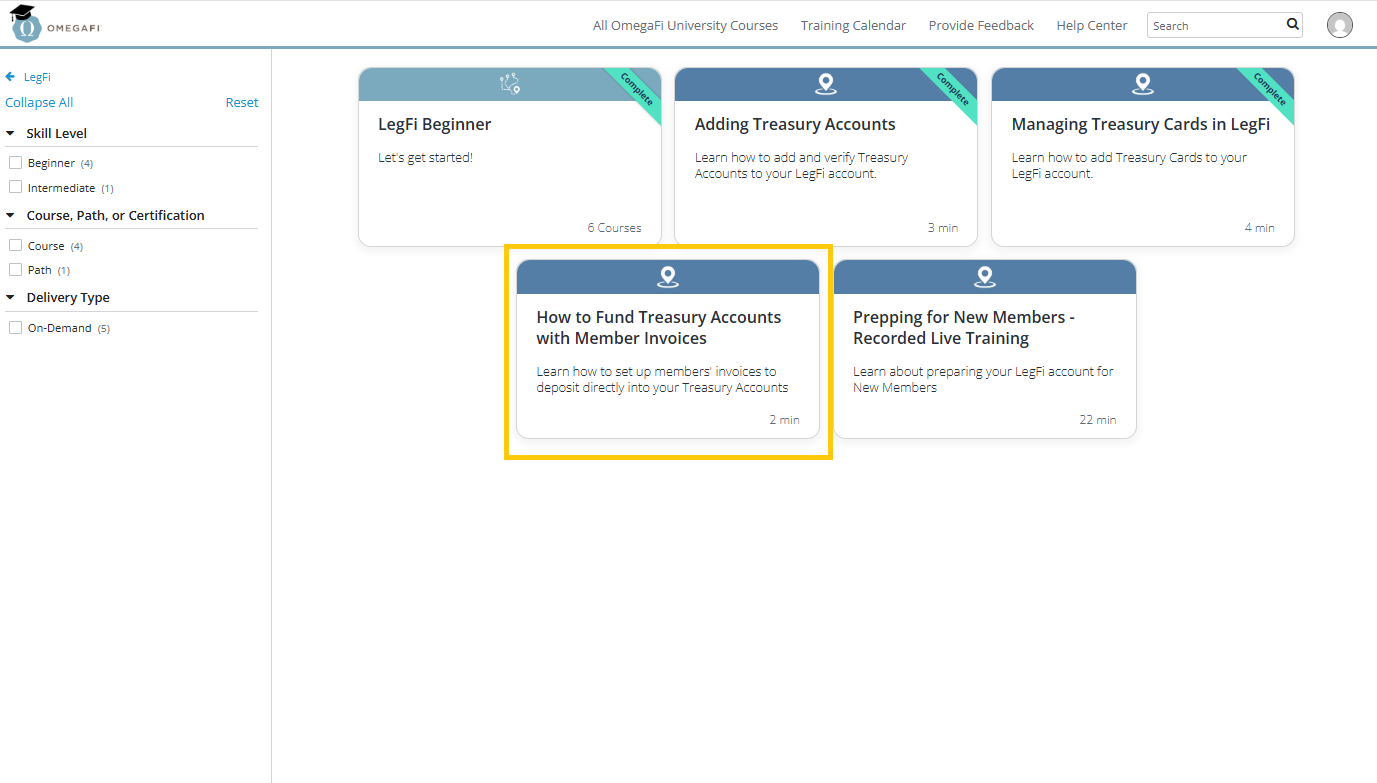
Task: Check the Beginner skill level filter
Action: (15, 162)
